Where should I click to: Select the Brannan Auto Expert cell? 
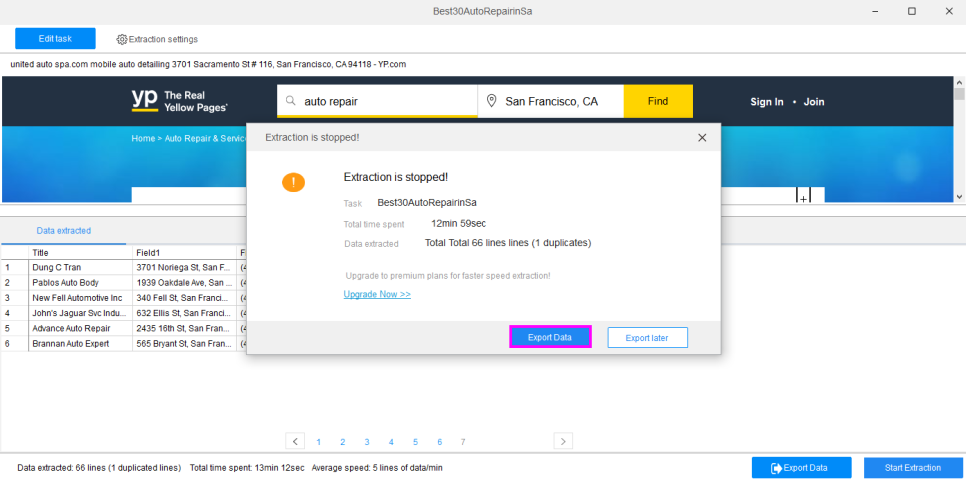pos(80,344)
